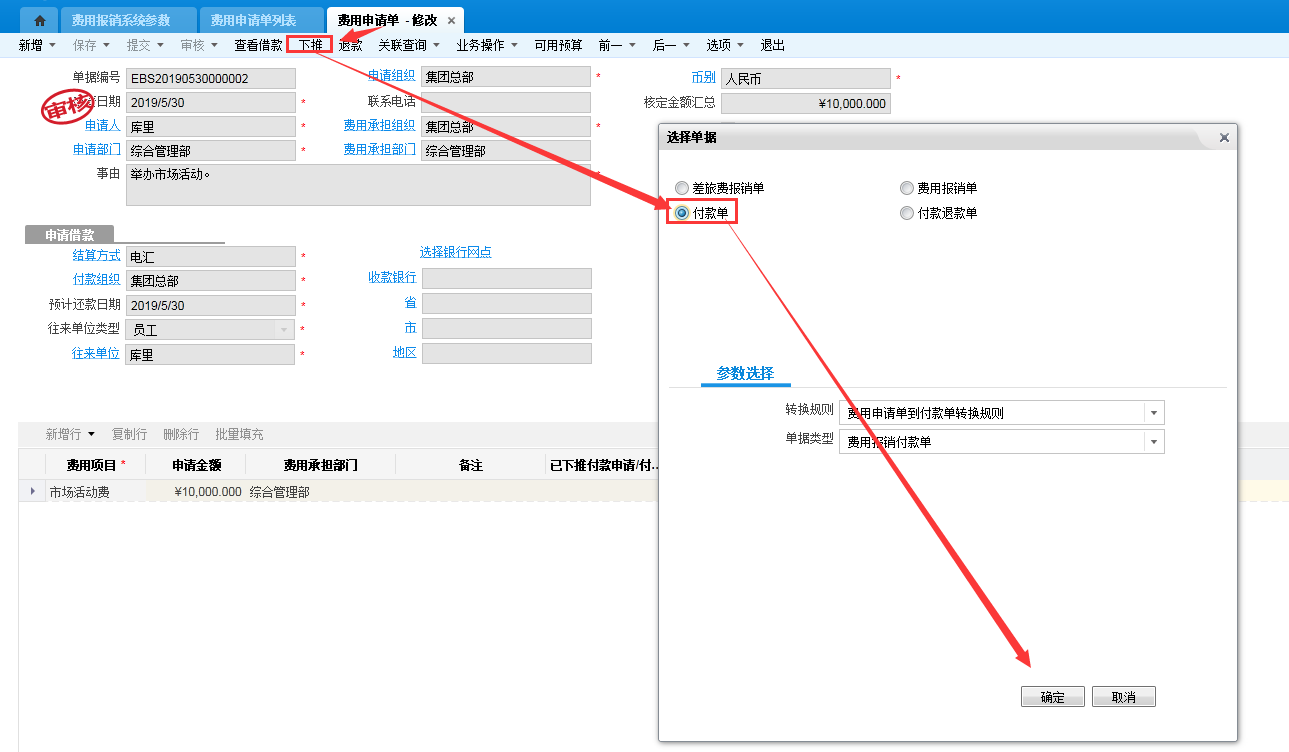Screen dimensions: 1289x752
Task: Switch to the 费用申请单列表 tab
Action: [260, 21]
